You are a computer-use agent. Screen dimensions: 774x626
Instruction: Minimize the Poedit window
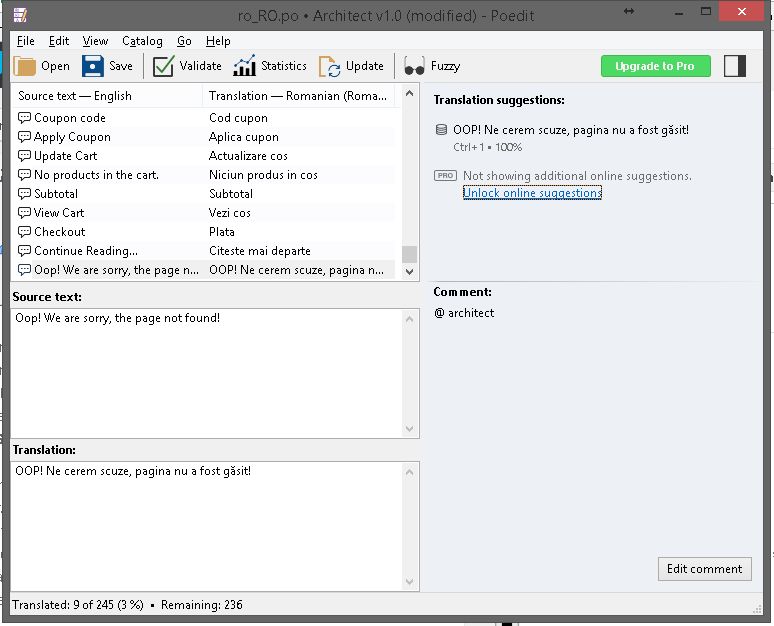coord(679,12)
